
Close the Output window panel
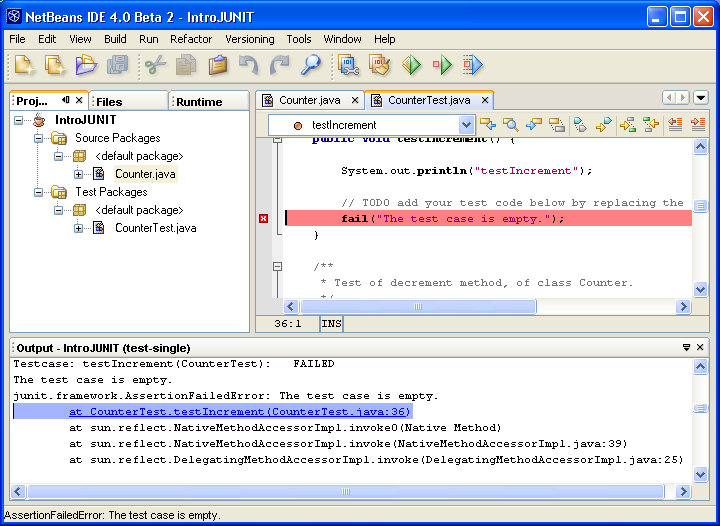(x=700, y=347)
